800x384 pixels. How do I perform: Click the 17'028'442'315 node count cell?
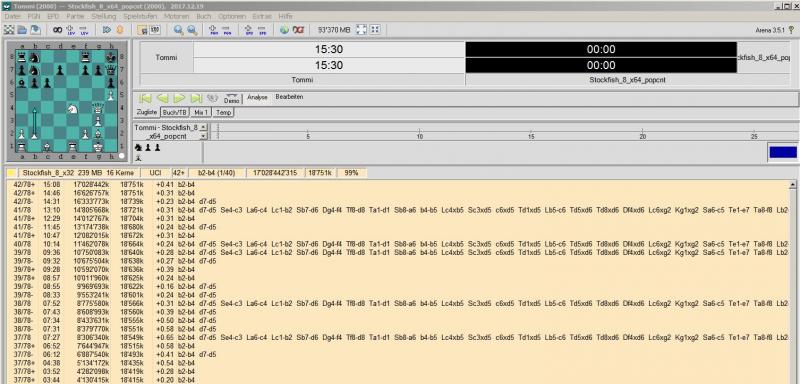point(275,173)
